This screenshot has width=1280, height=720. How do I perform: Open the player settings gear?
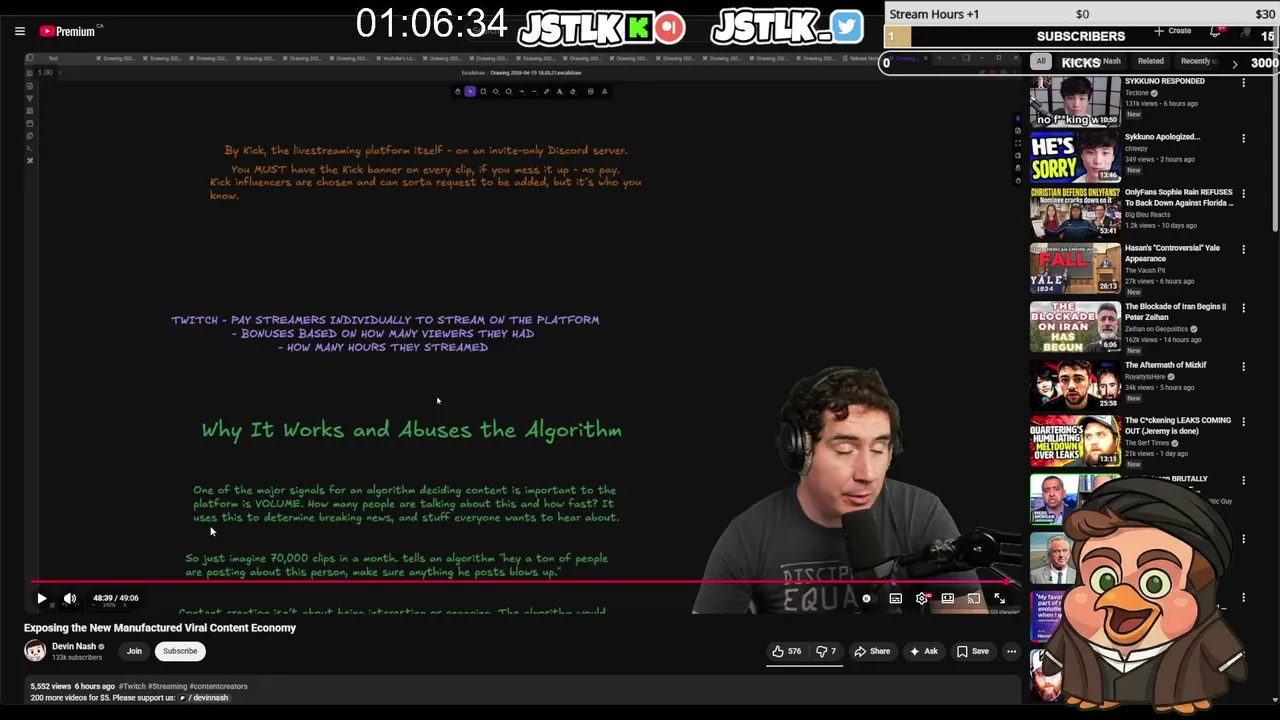click(x=922, y=598)
